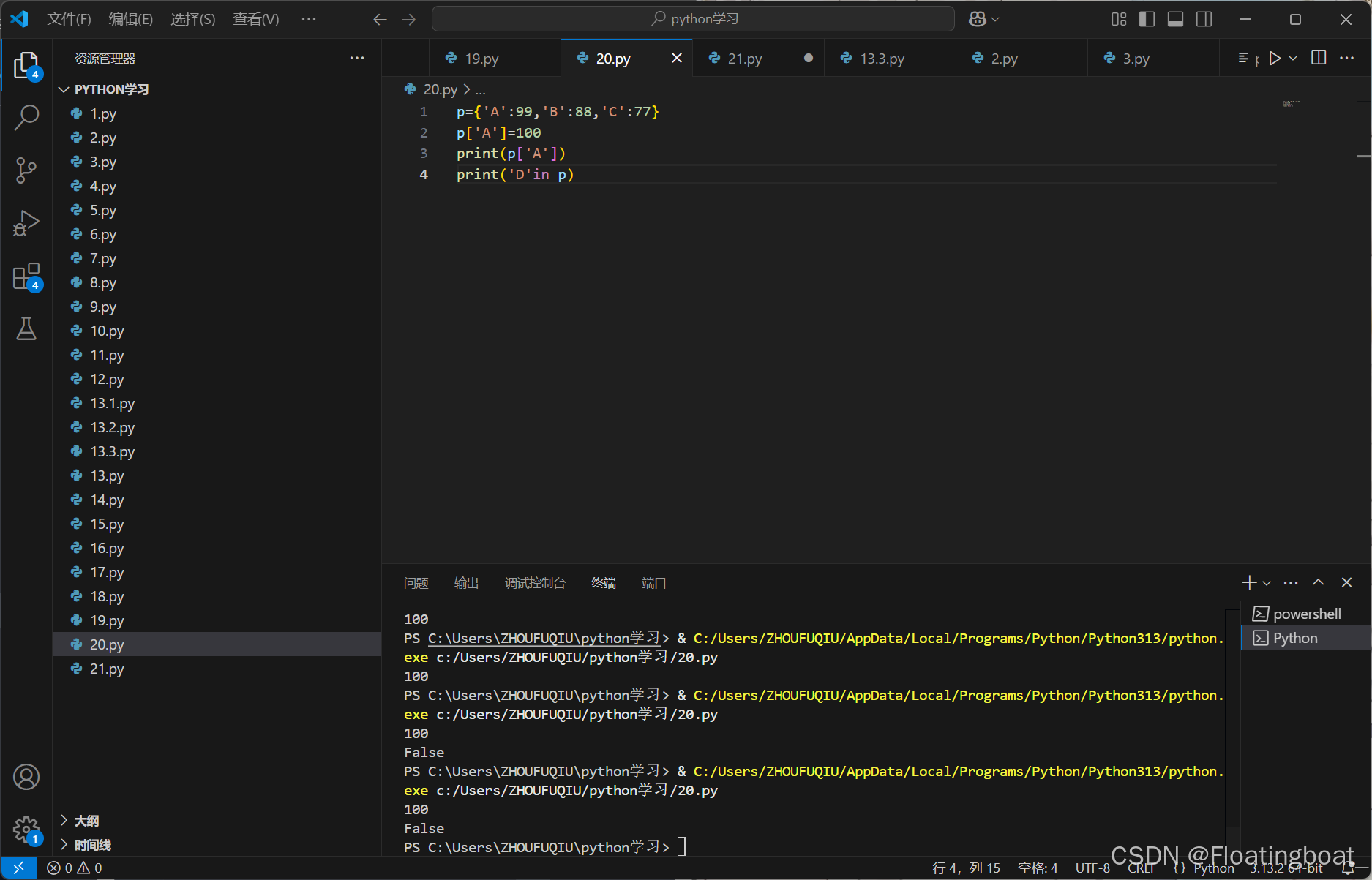Open the new terminal launch profile dropdown
Screen dimensions: 1372x880
click(1267, 583)
